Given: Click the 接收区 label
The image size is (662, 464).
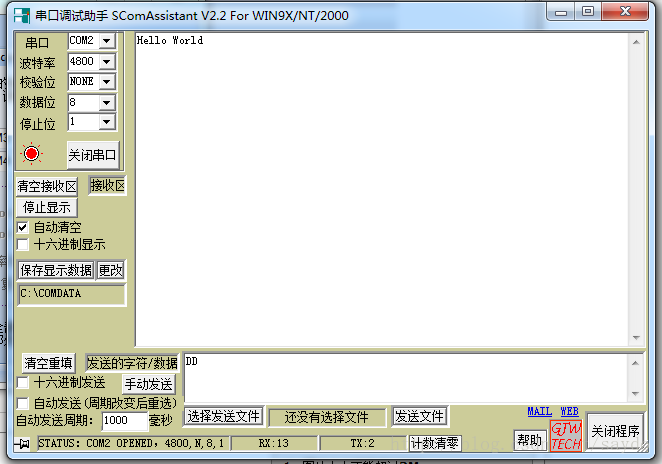Looking at the screenshot, I should click(107, 186).
